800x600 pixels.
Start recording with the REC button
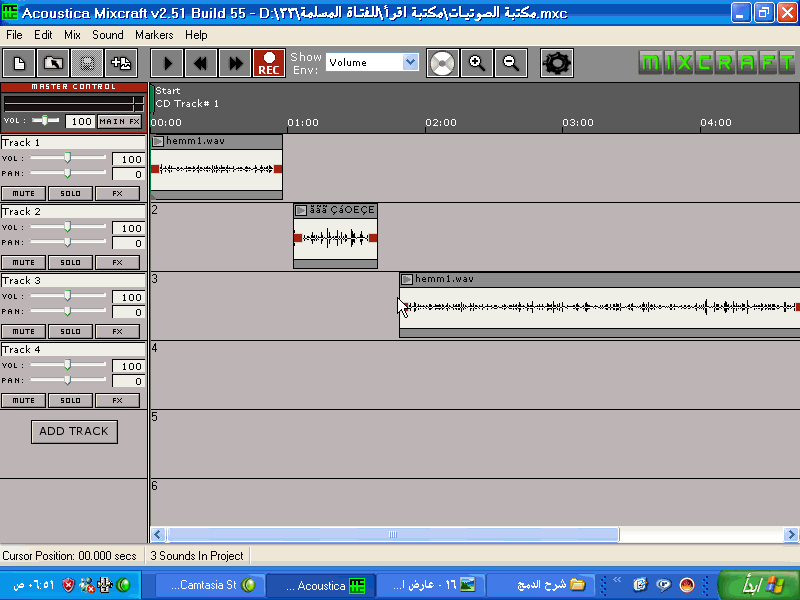point(269,63)
